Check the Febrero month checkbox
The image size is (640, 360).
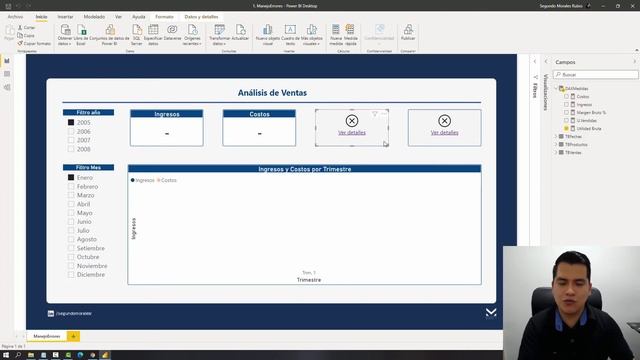(71, 187)
